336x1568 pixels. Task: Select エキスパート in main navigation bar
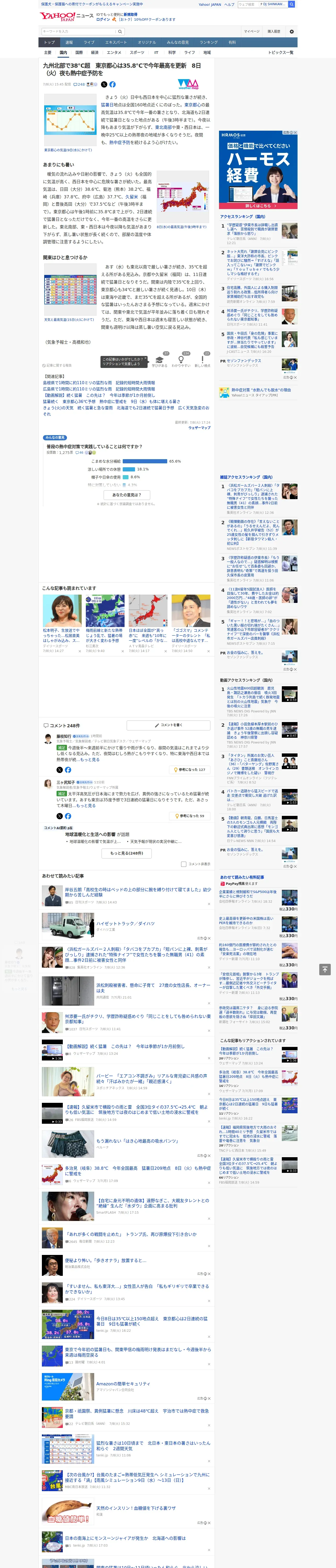pyautogui.click(x=116, y=43)
